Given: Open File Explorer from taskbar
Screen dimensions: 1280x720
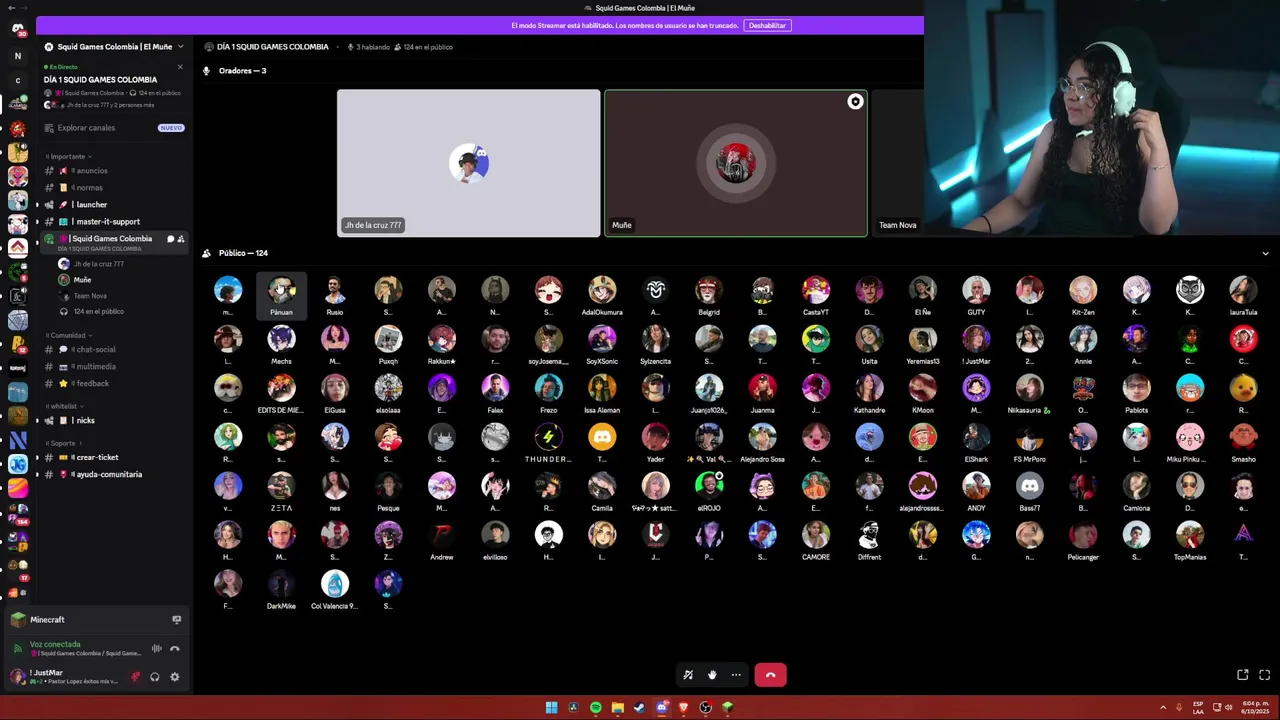Looking at the screenshot, I should click(618, 708).
